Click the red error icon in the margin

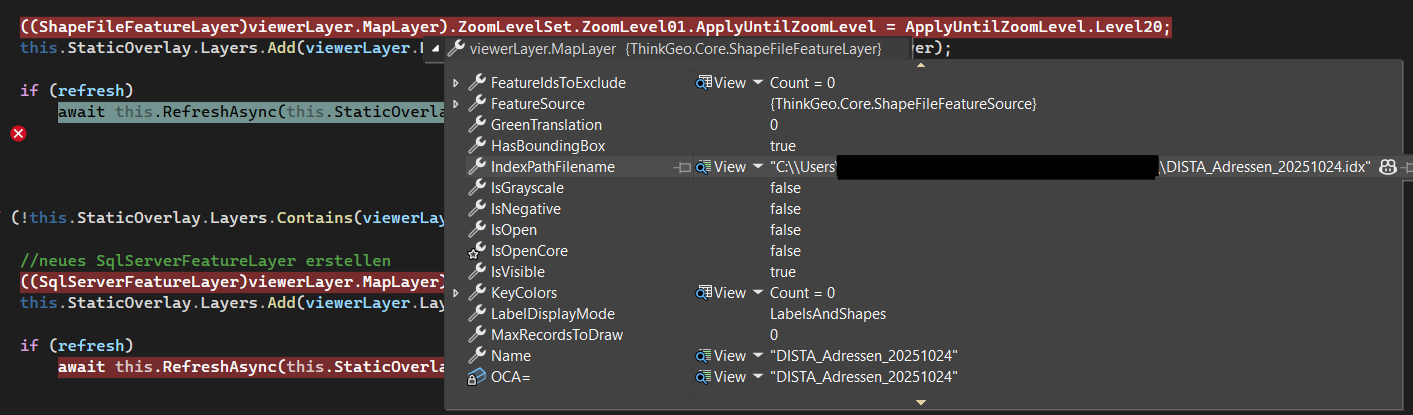pos(17,133)
